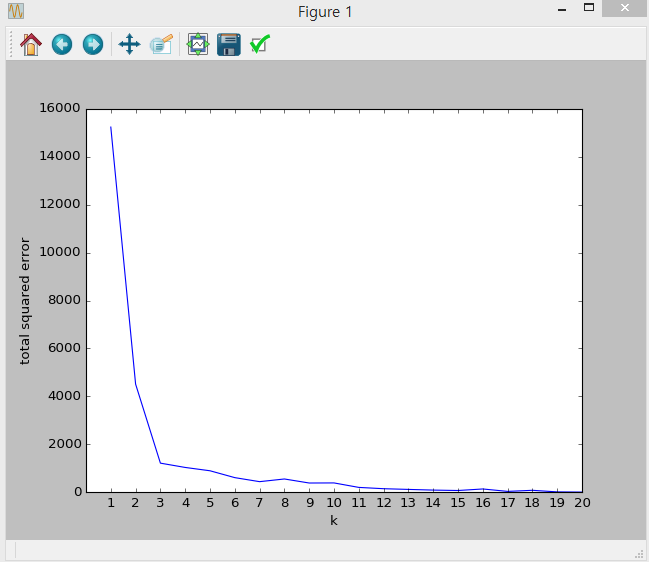This screenshot has height=562, width=649.
Task: Click the y-axis tick label 10000
Action: (60, 252)
